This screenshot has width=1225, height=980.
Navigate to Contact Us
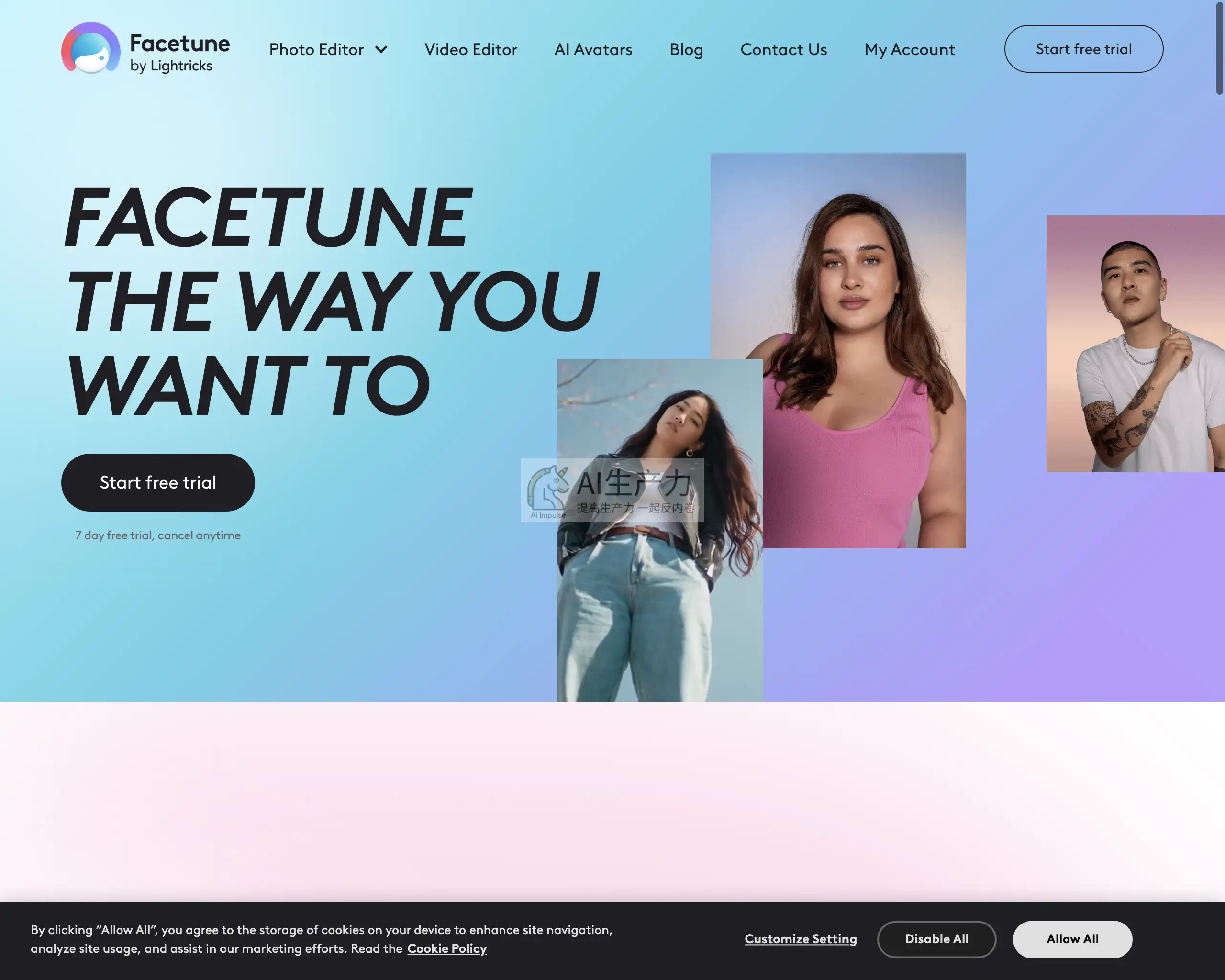pos(783,49)
